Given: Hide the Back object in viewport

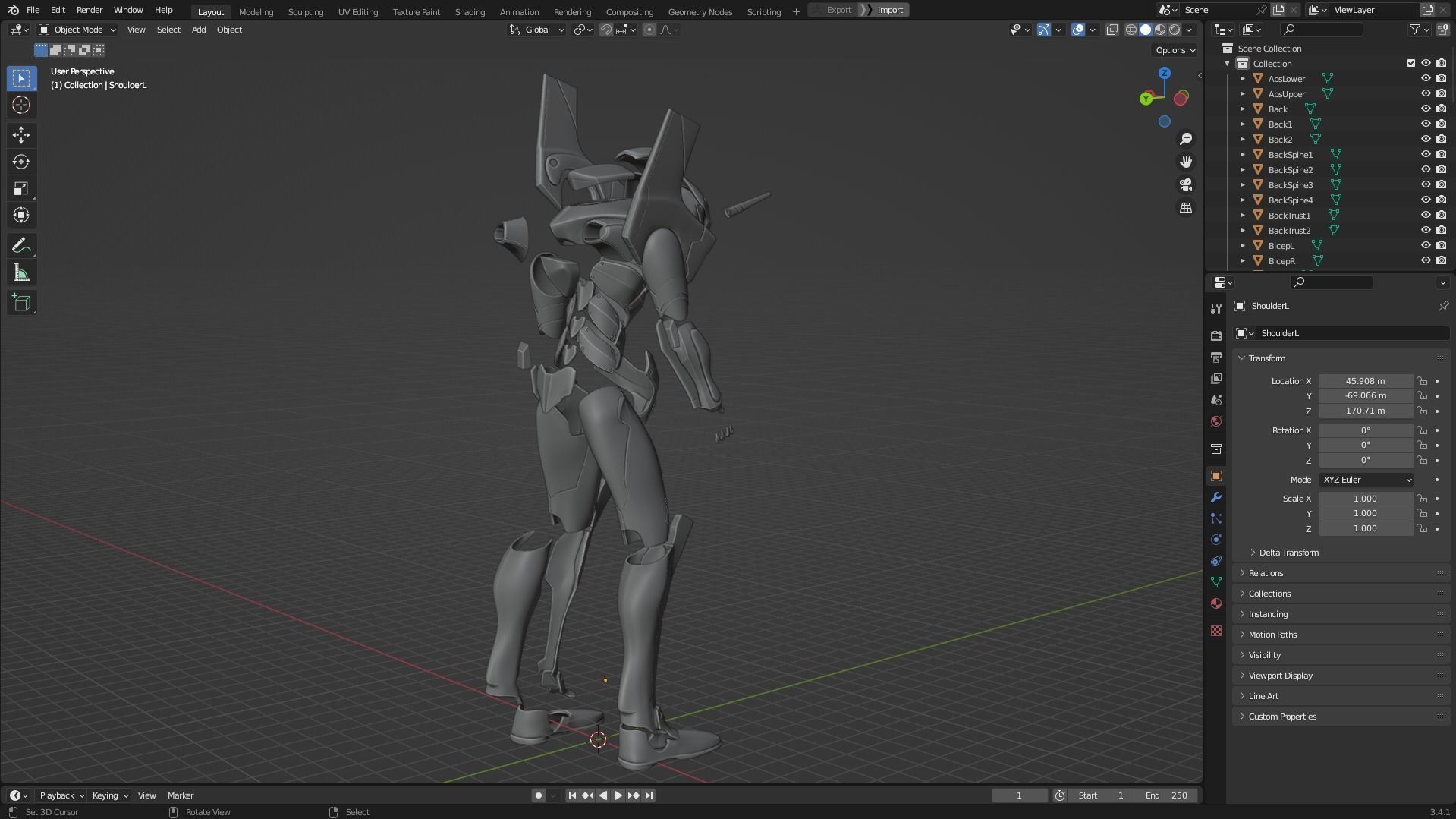Looking at the screenshot, I should click(1426, 109).
